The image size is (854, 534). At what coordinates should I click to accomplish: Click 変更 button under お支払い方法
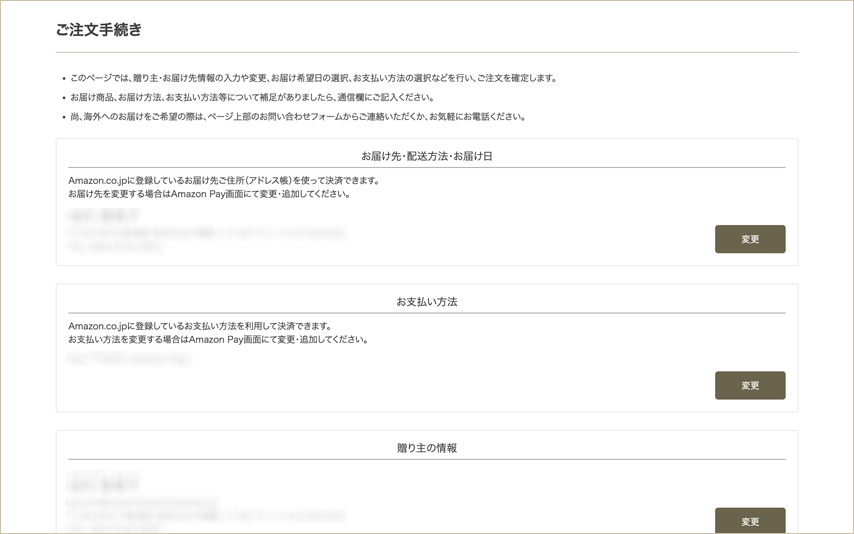[749, 385]
